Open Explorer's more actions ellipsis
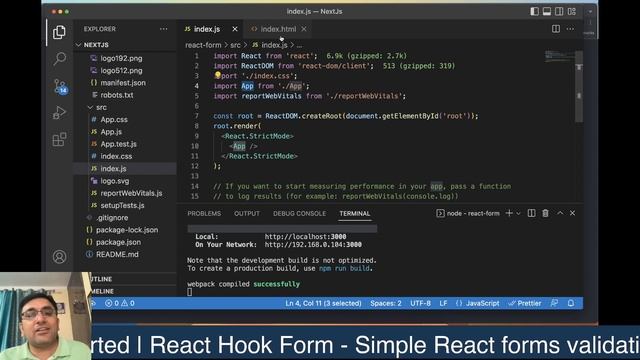The width and height of the screenshot is (640, 360). (x=164, y=29)
